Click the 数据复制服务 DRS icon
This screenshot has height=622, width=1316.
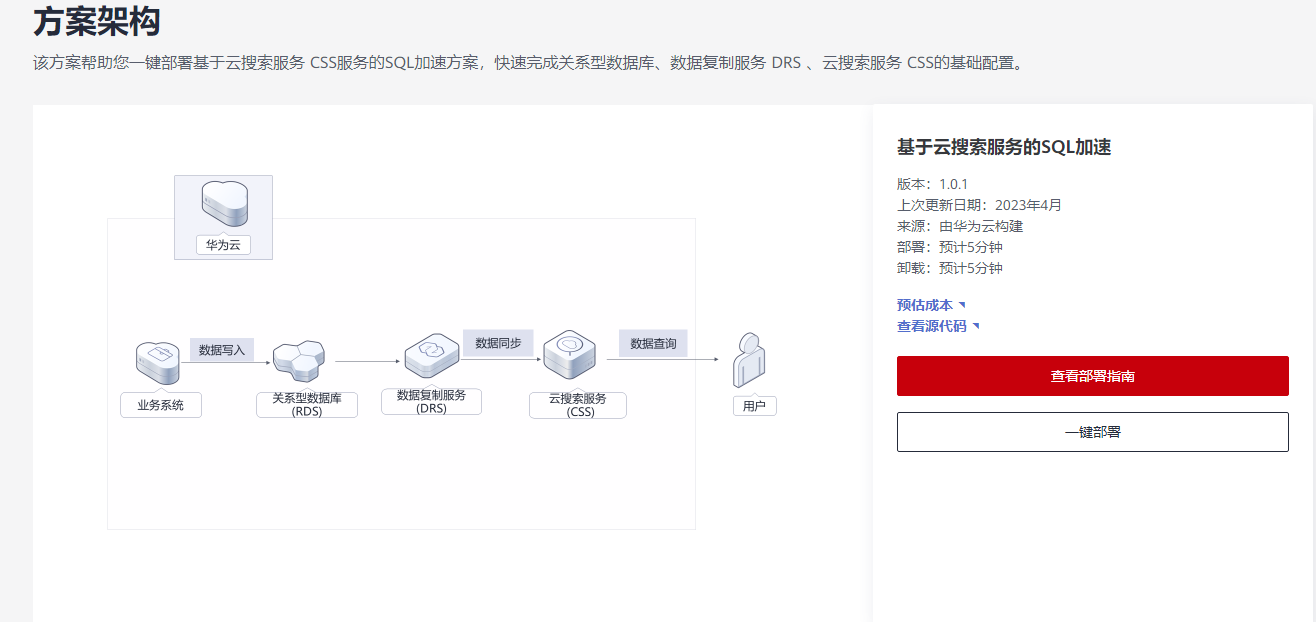tap(431, 356)
